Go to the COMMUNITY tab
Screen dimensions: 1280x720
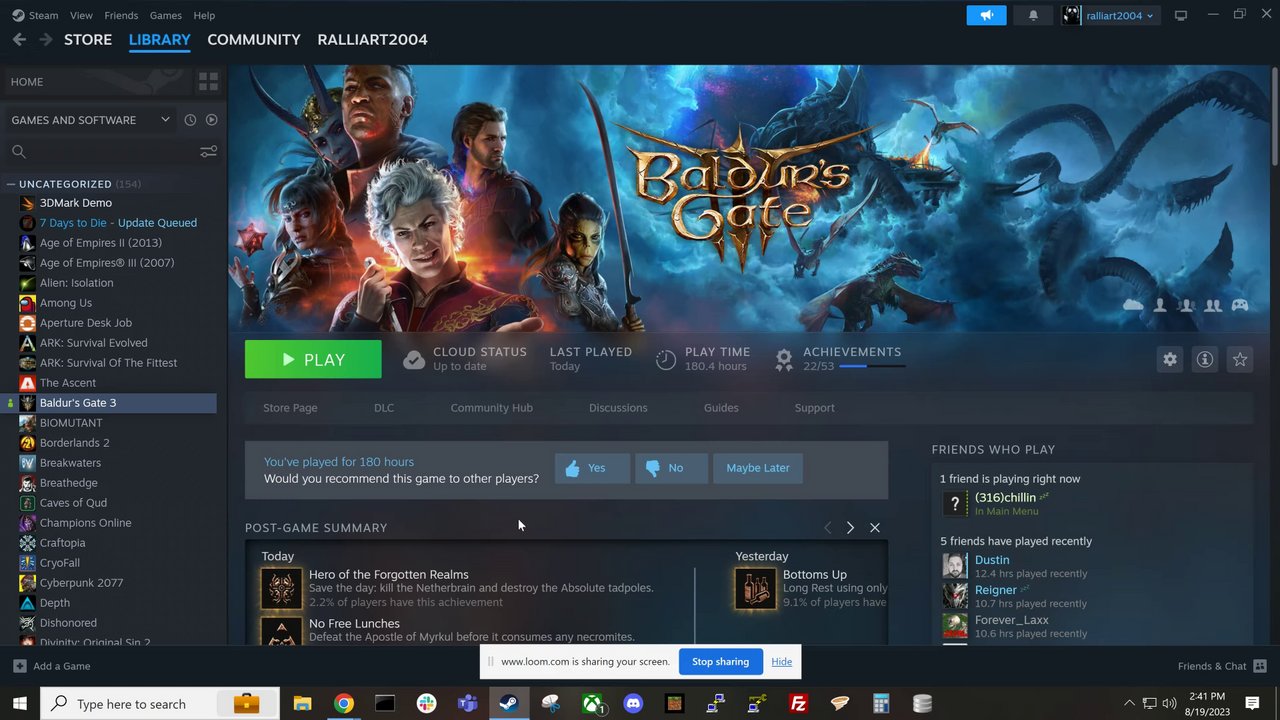tap(254, 39)
